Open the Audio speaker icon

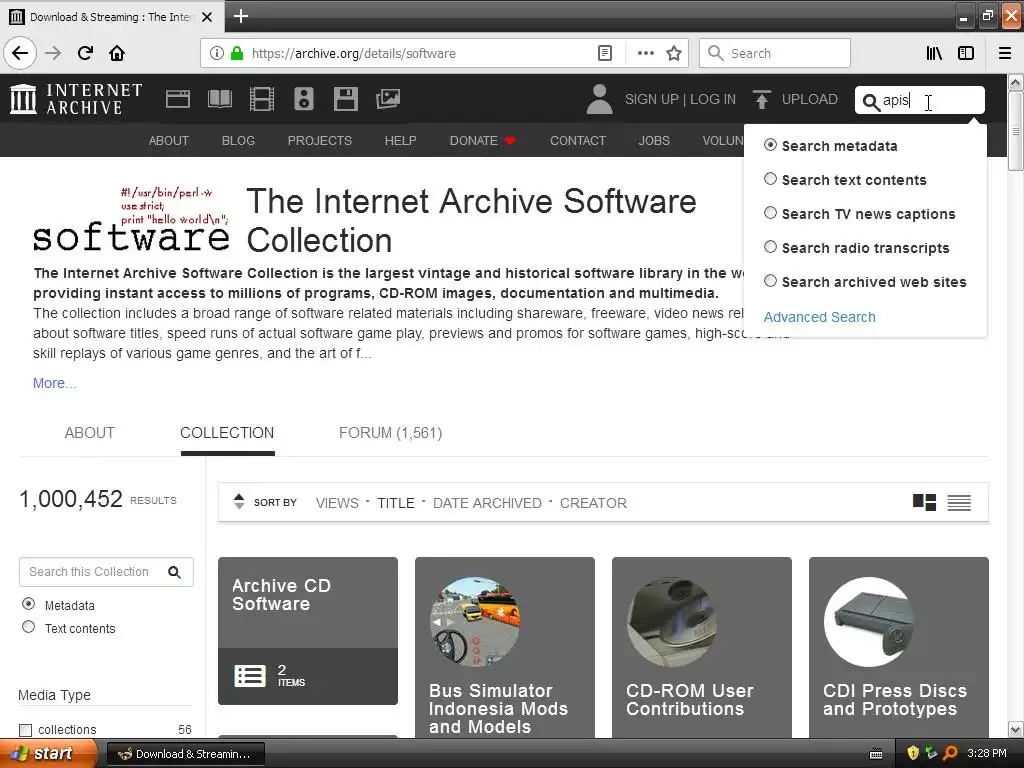(304, 99)
